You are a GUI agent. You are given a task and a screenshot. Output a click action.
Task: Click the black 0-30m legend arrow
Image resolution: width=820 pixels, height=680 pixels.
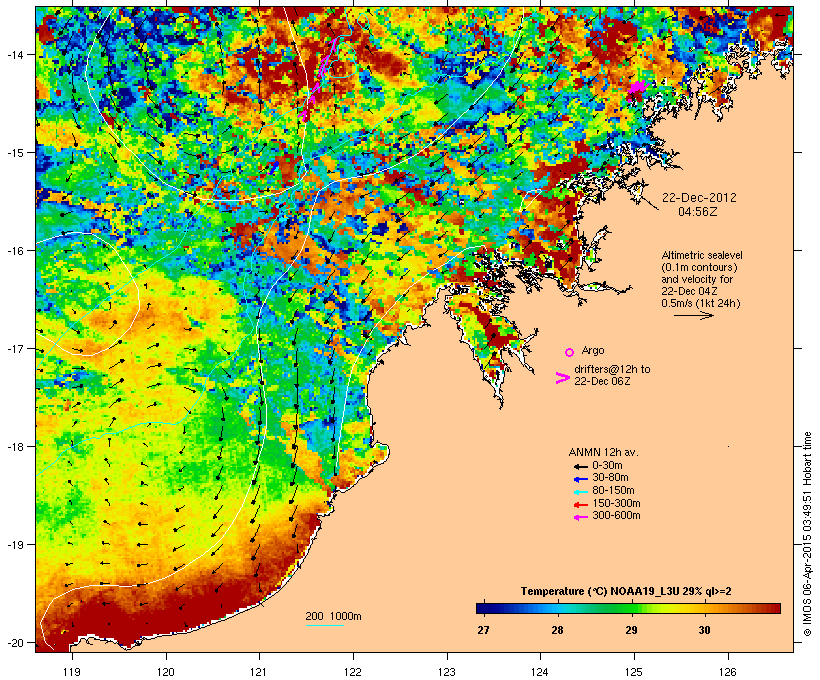click(580, 467)
